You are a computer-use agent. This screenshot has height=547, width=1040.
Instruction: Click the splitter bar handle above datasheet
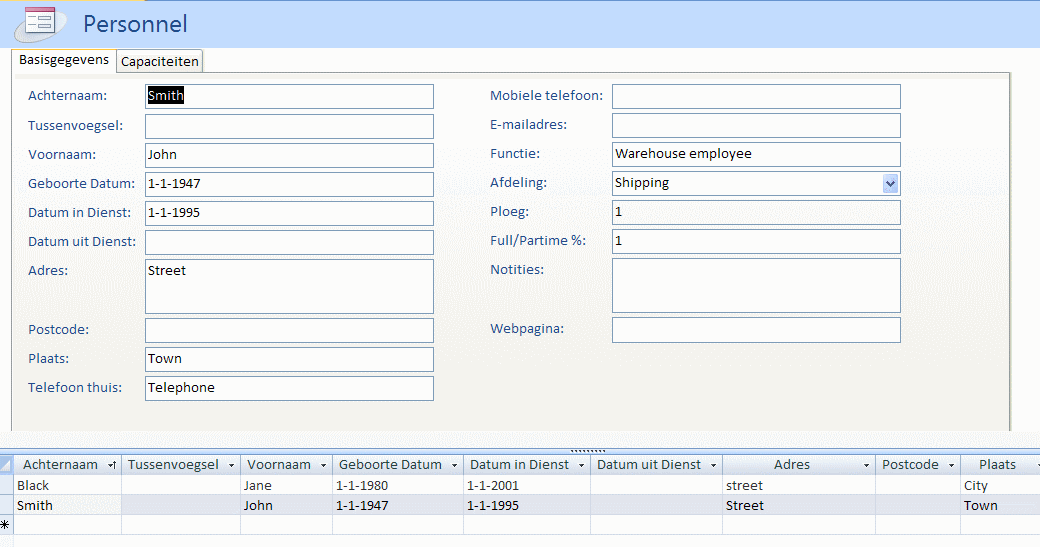point(587,450)
